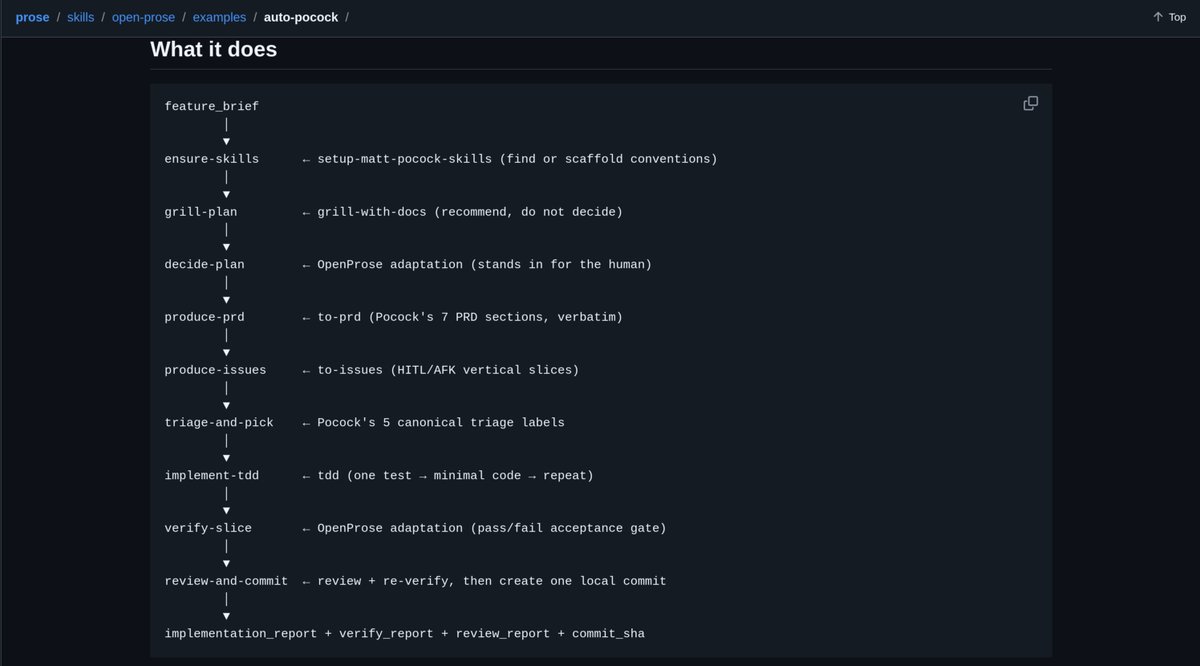The image size is (1200, 666).
Task: Navigate to the open-prose breadcrumb folder
Action: point(144,17)
